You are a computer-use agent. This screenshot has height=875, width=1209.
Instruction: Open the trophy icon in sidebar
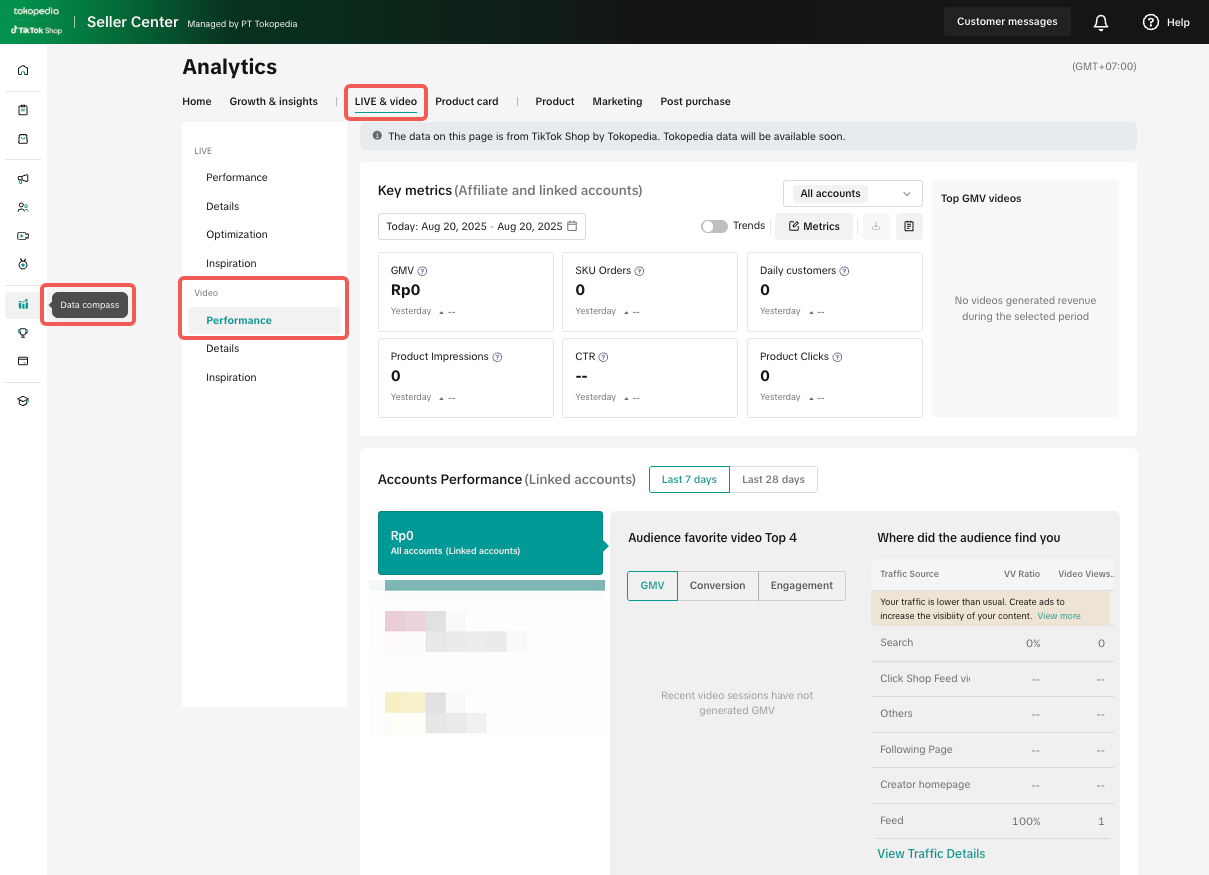pos(23,333)
